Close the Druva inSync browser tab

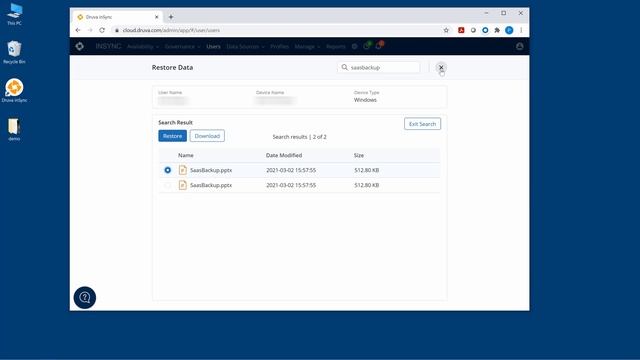click(x=157, y=17)
